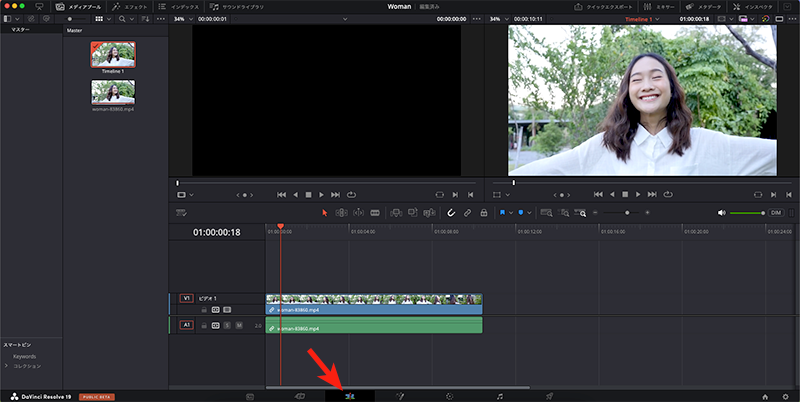Switch to the Fusion page
Screen dimensions: 800x402
(x=399, y=396)
